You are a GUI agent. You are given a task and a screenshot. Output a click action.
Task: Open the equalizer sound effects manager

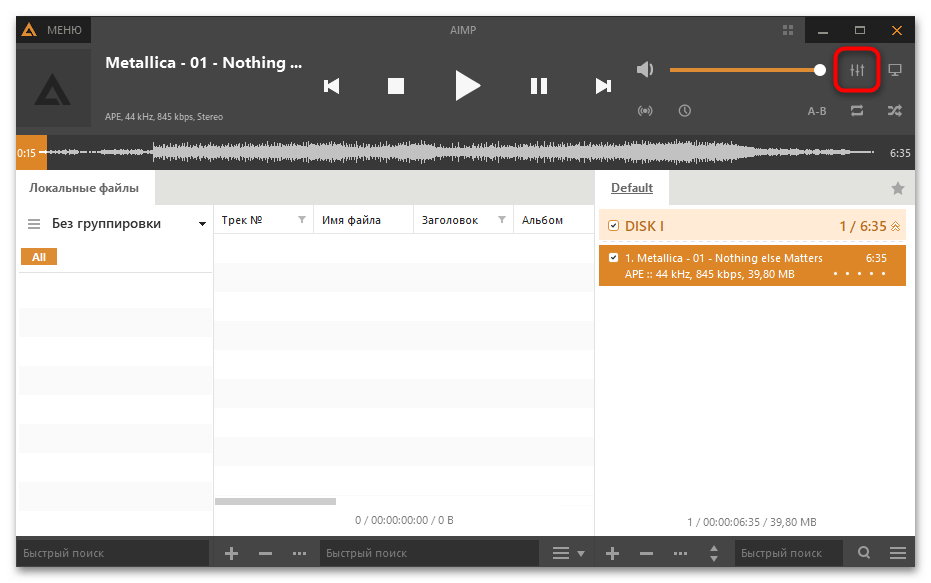coord(857,70)
